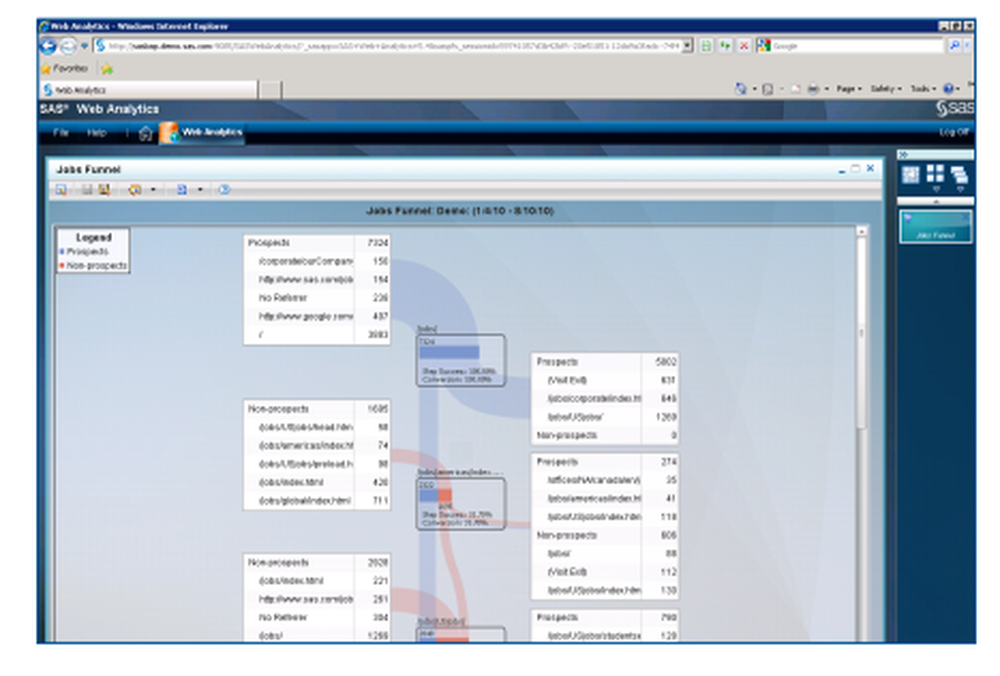Screen dimensions: 1000x676
Task: Click the feeds icon in the command bar
Action: [768, 89]
